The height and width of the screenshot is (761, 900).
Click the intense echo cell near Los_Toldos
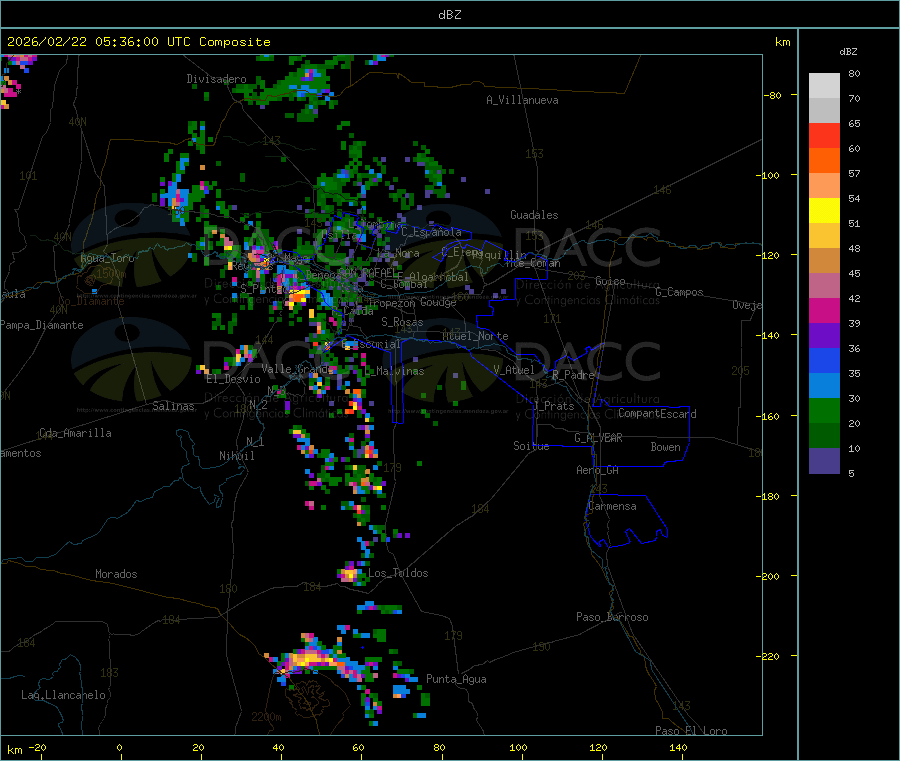349,574
